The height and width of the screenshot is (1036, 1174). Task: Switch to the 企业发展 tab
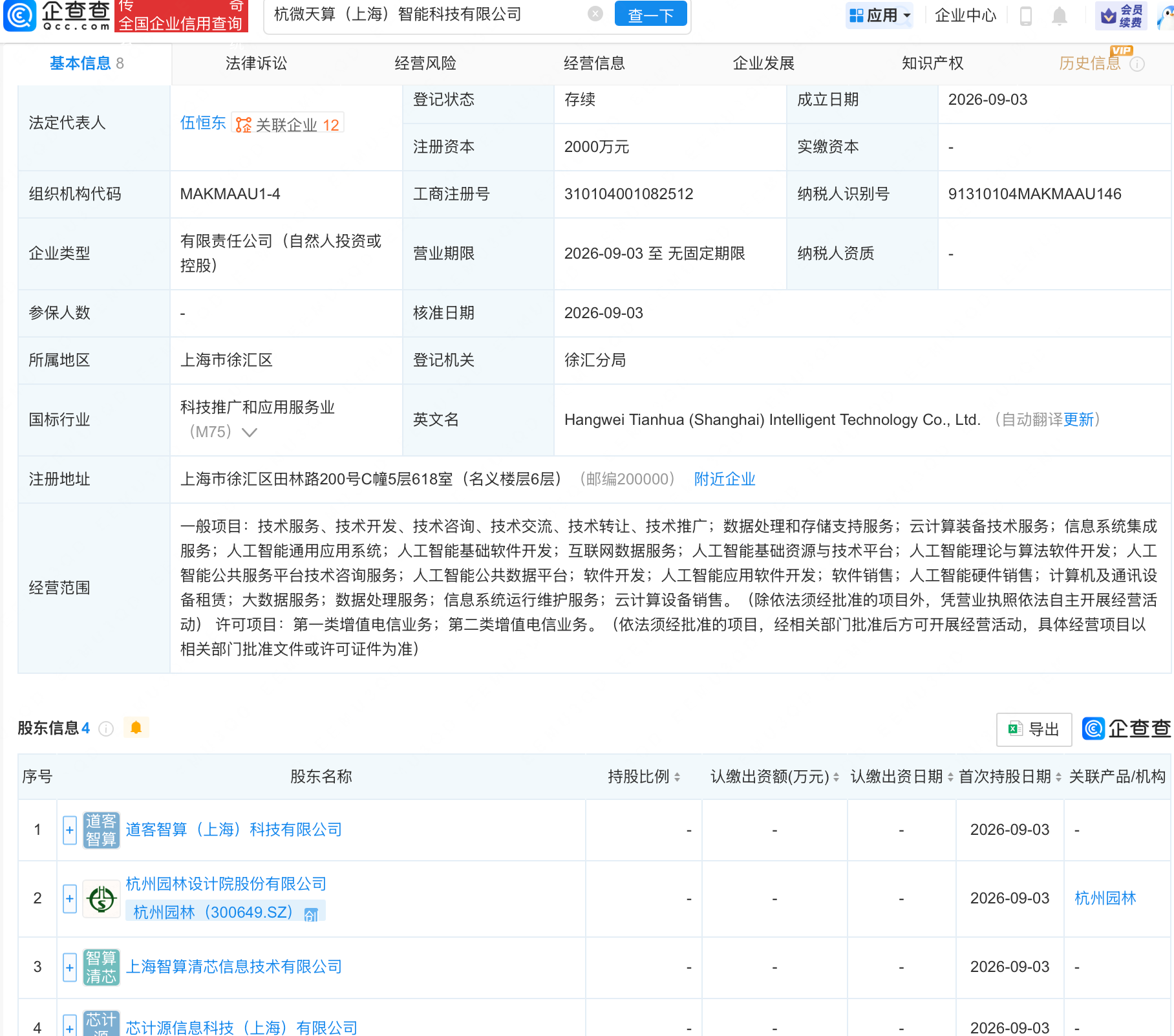(763, 63)
